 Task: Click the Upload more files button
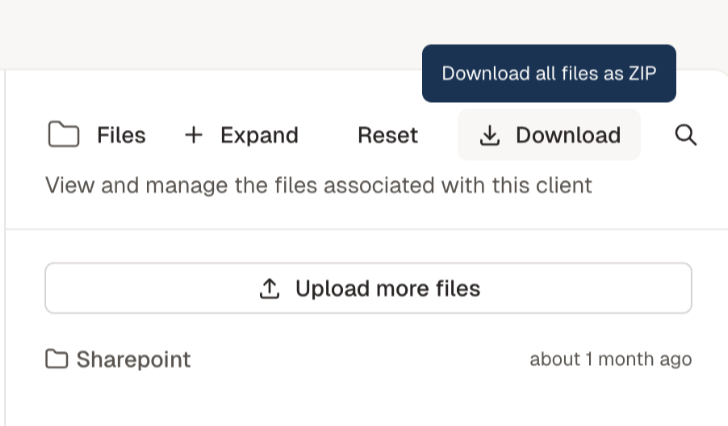[x=368, y=288]
